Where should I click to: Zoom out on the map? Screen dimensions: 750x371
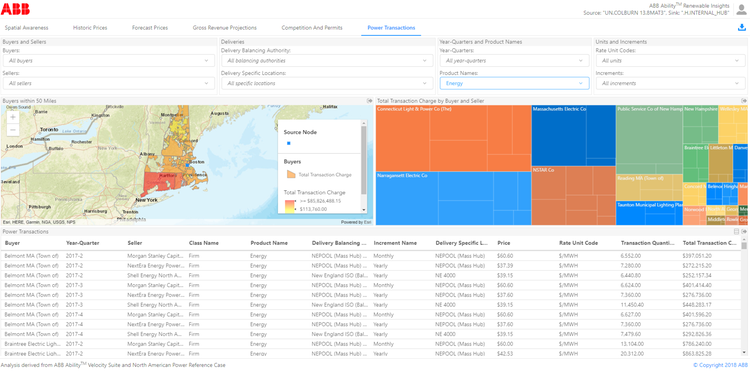point(12,130)
